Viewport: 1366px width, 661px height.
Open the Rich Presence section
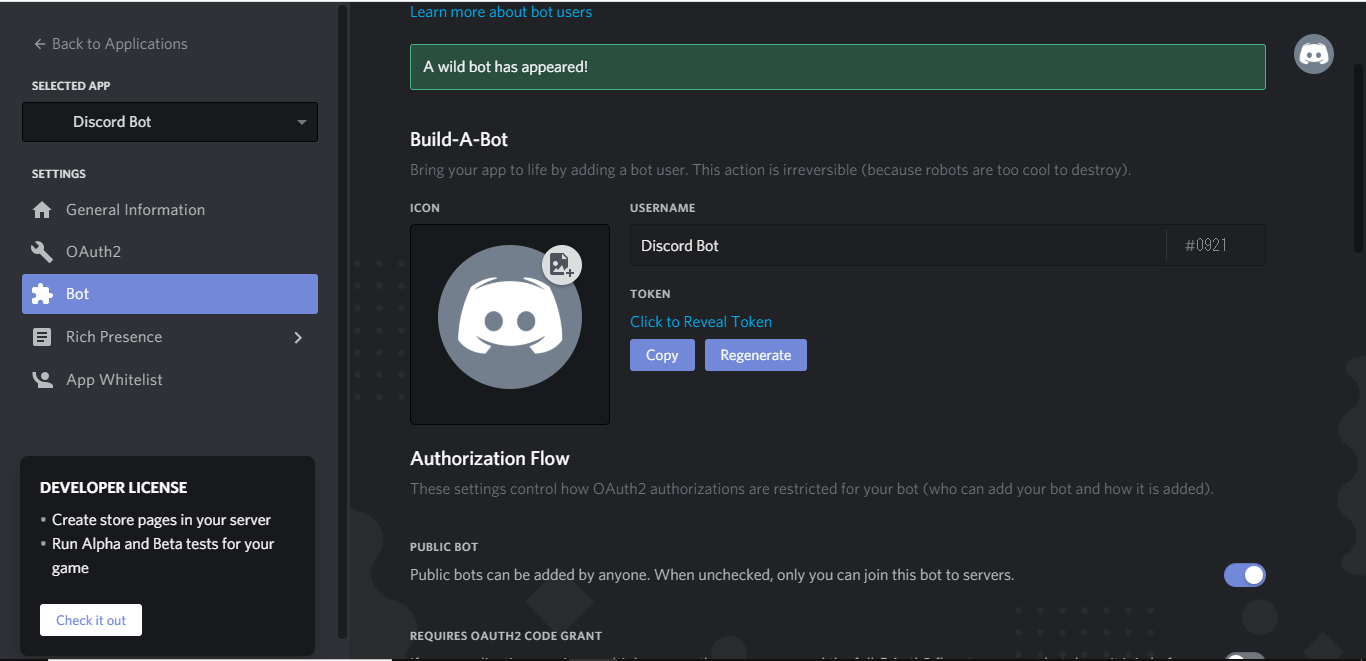(170, 337)
